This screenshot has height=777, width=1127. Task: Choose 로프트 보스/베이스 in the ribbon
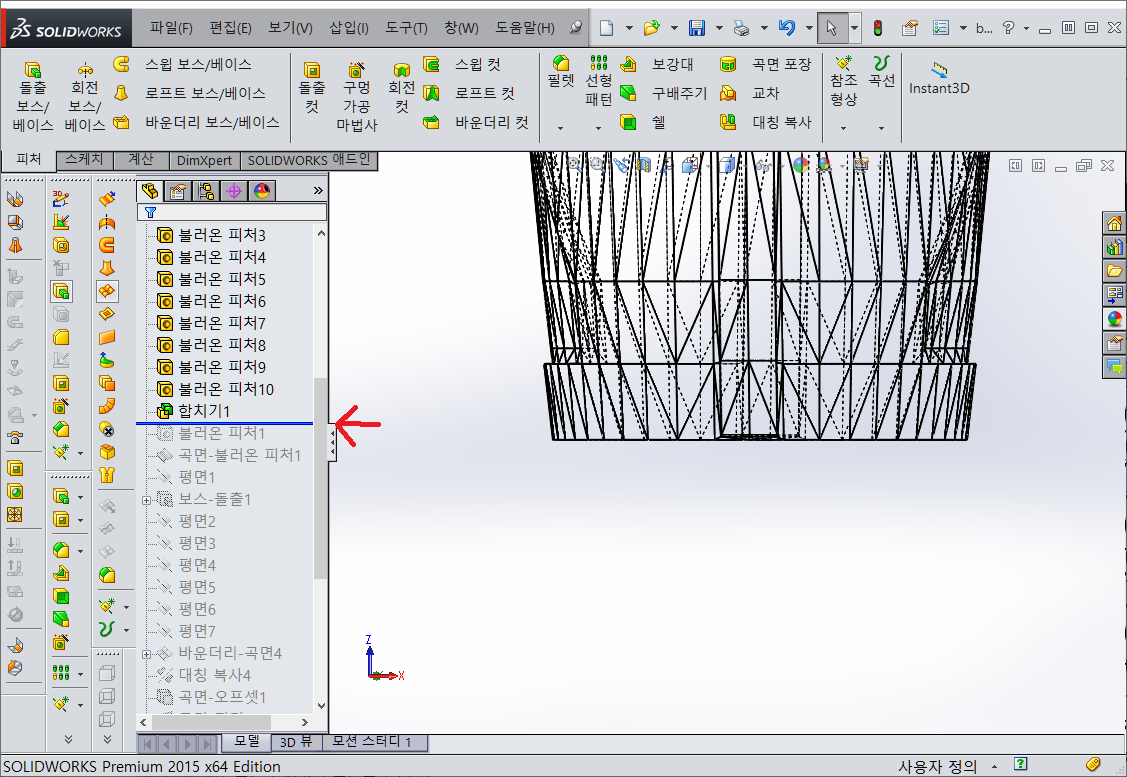click(190, 93)
